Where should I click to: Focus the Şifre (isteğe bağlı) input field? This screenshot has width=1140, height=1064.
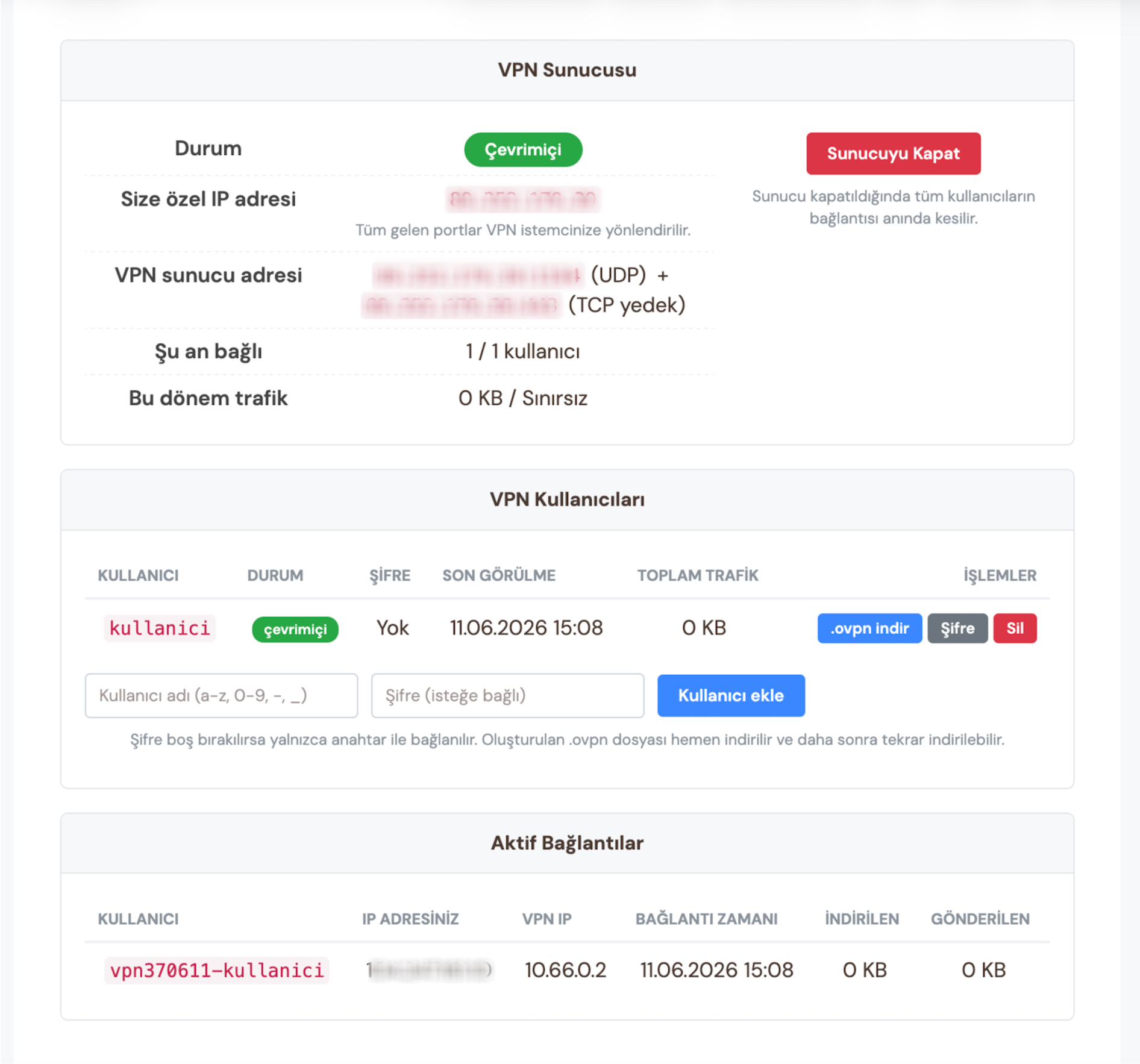click(507, 695)
